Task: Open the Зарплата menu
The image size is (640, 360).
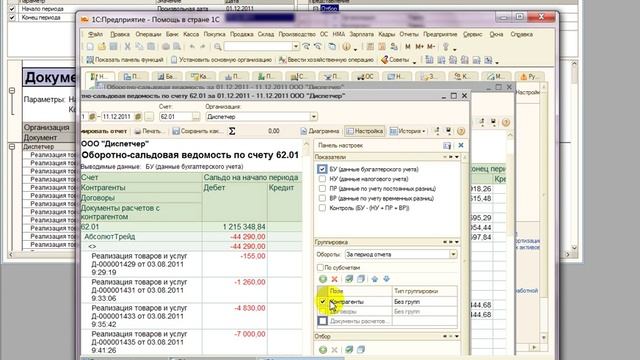Action: [362, 34]
